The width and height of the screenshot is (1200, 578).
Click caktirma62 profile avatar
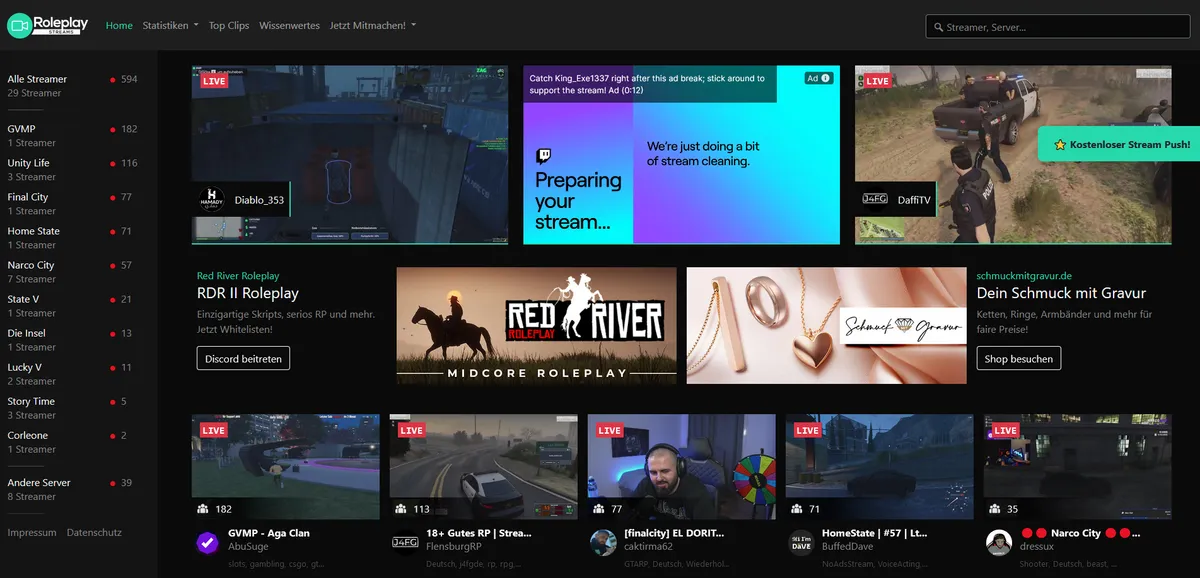(603, 542)
